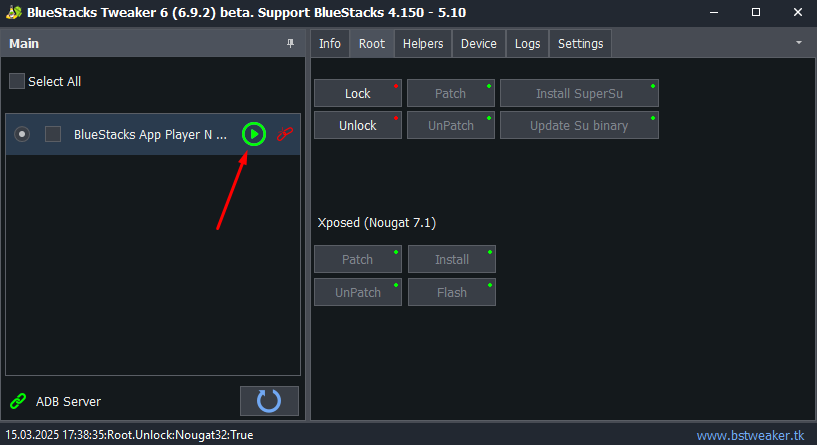
Task: Click the Xposed Flash button
Action: (452, 292)
